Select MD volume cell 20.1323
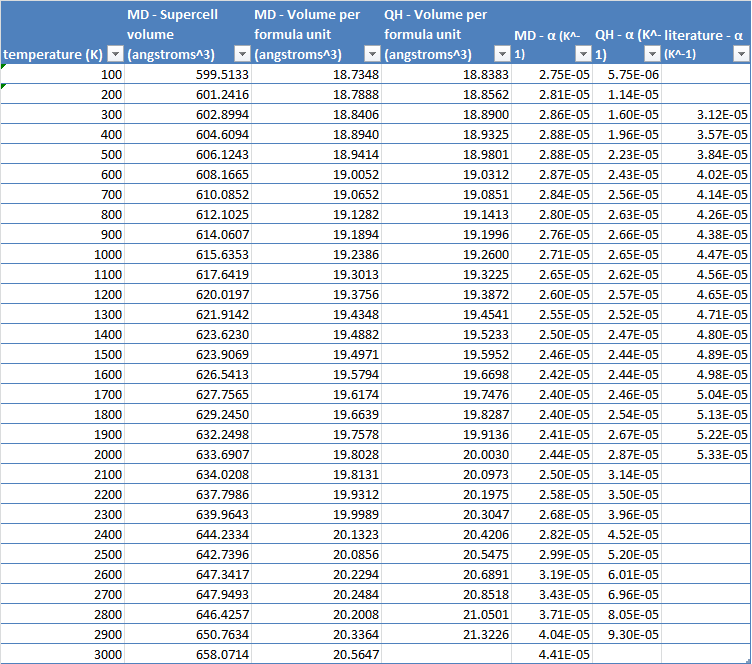The image size is (752, 664). coord(317,535)
